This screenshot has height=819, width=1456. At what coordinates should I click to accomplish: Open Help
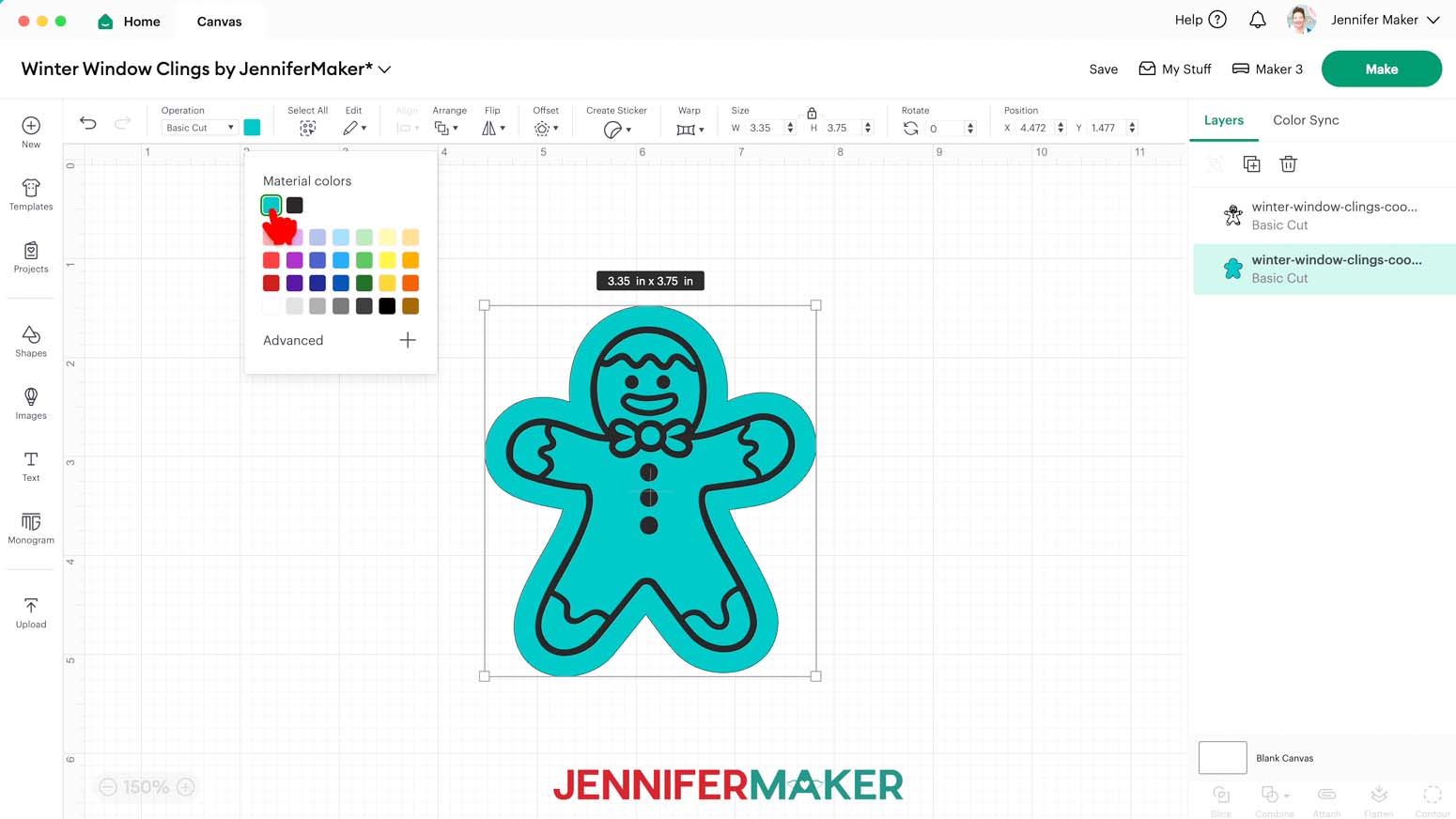1200,20
